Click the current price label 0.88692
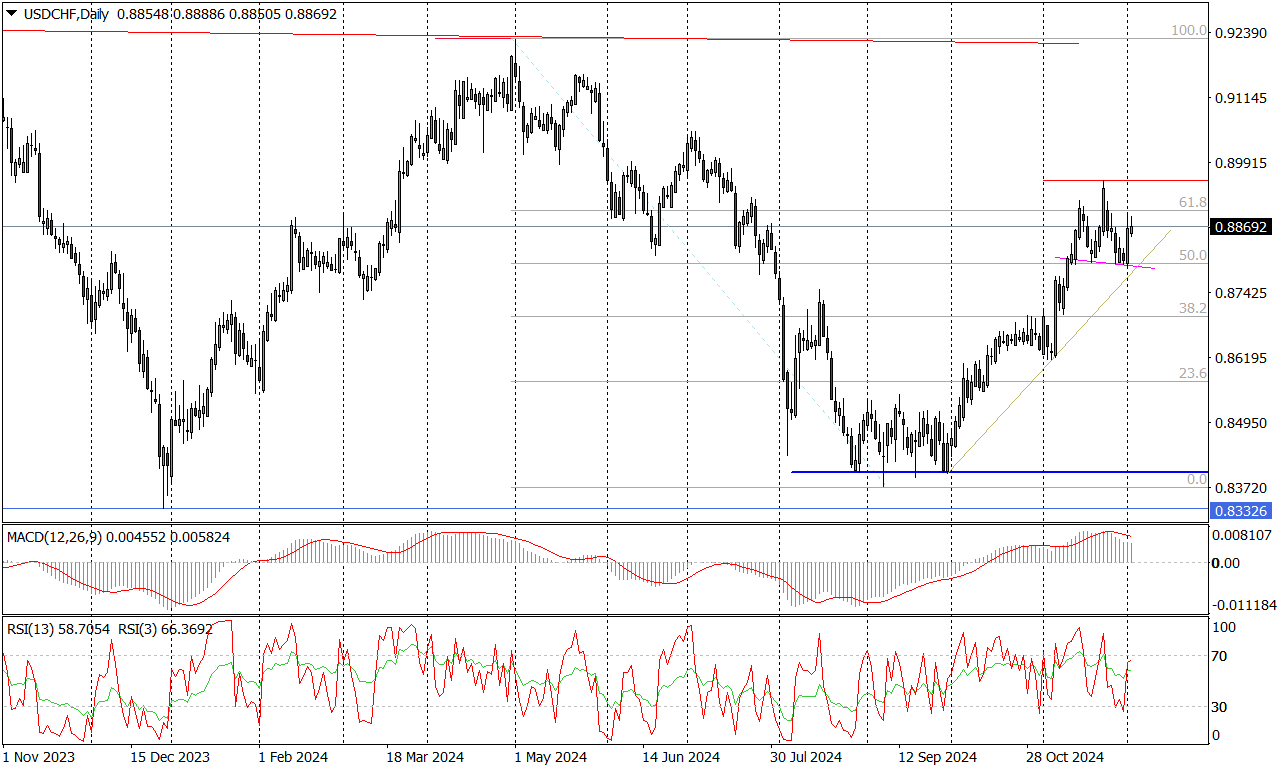The width and height of the screenshot is (1280, 771). coord(1241,227)
